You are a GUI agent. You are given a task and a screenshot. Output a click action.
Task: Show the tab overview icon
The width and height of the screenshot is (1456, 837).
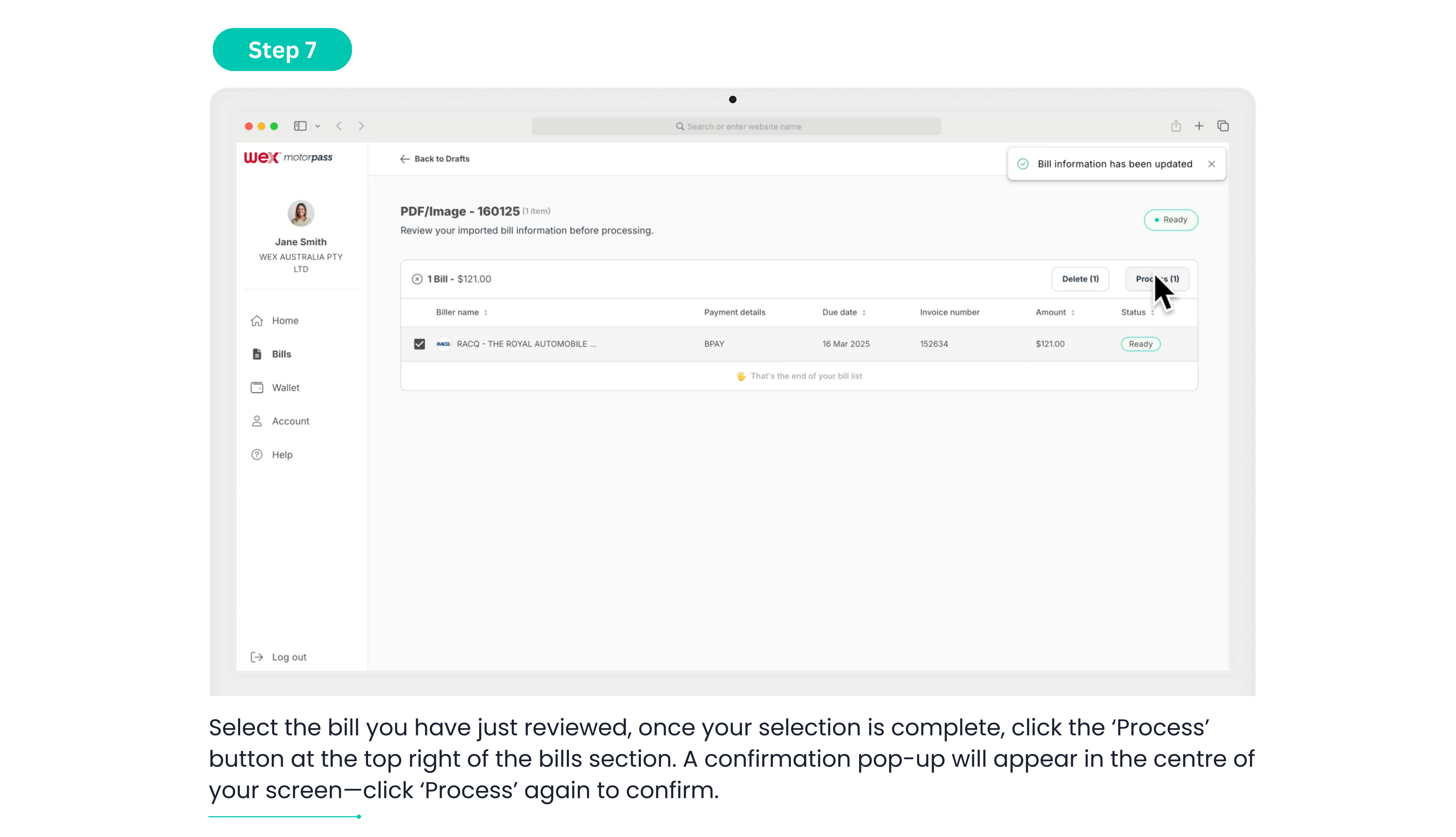pos(1223,126)
